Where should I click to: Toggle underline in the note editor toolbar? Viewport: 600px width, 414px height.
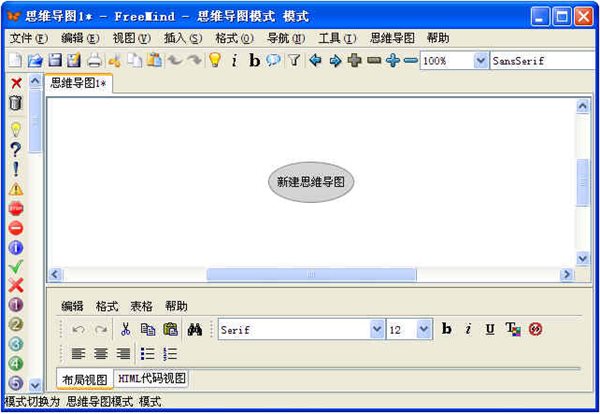[490, 329]
